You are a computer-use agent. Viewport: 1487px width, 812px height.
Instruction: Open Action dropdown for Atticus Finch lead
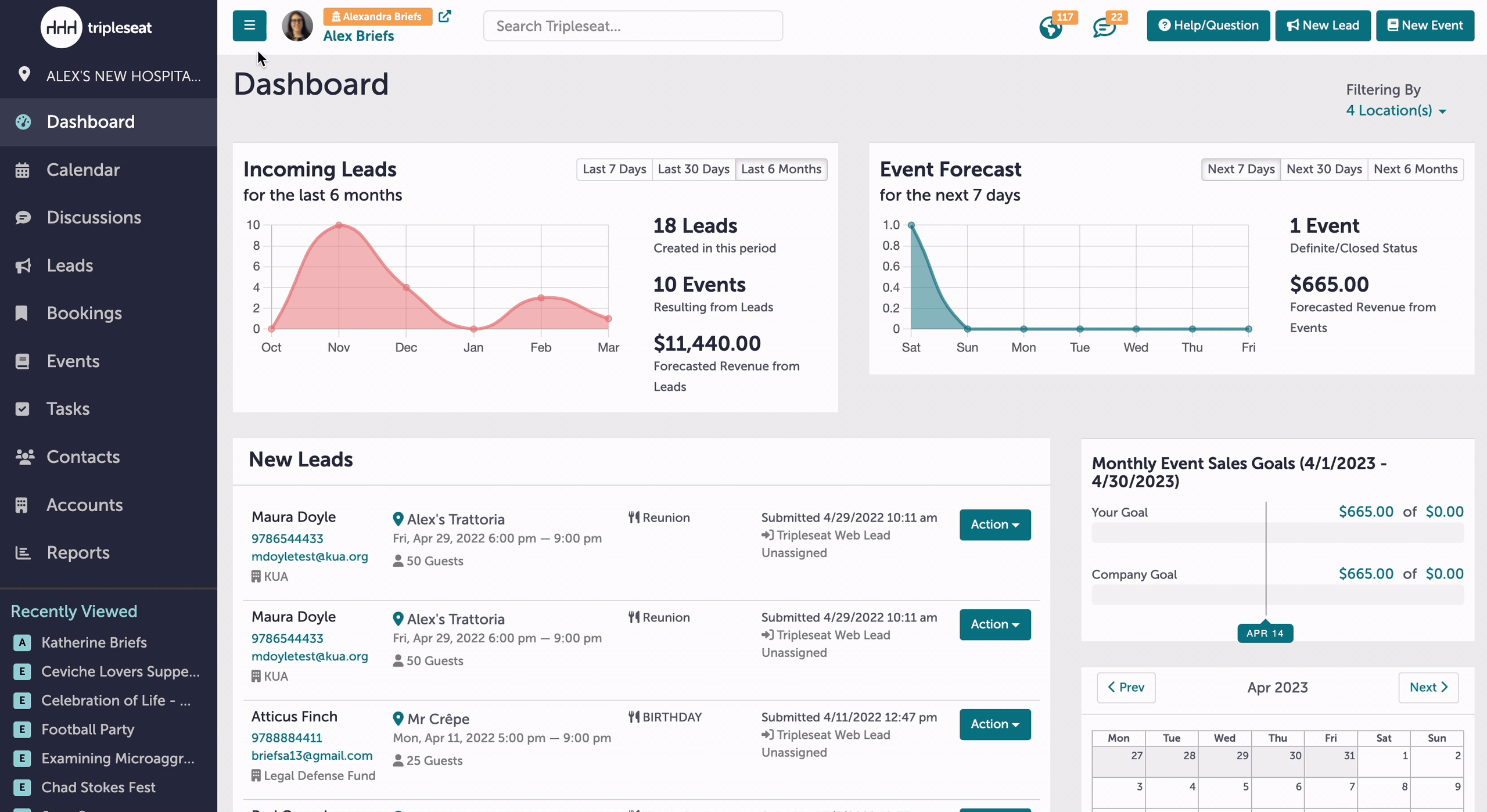995,724
